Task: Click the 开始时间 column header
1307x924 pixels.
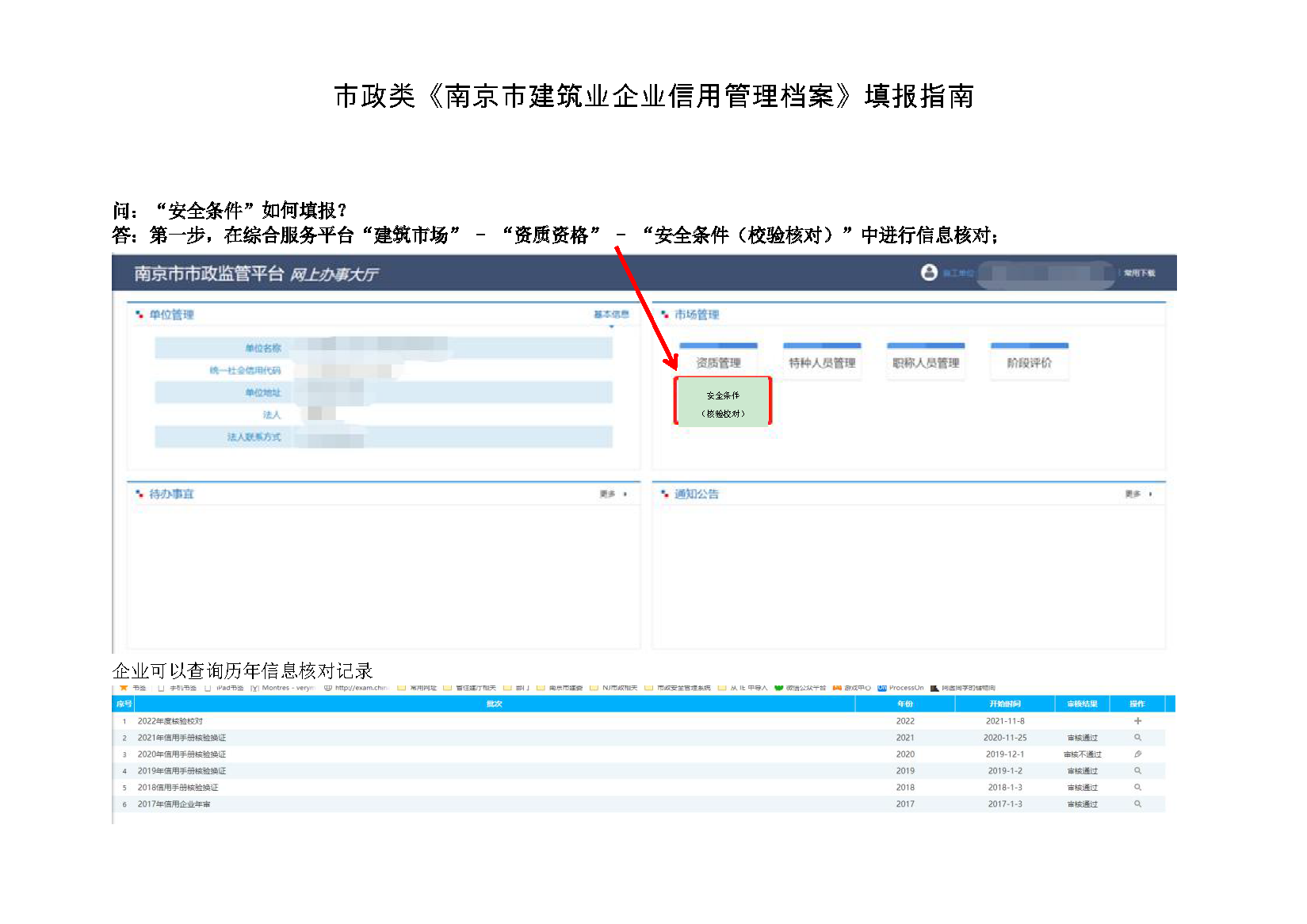Action: (x=1004, y=704)
